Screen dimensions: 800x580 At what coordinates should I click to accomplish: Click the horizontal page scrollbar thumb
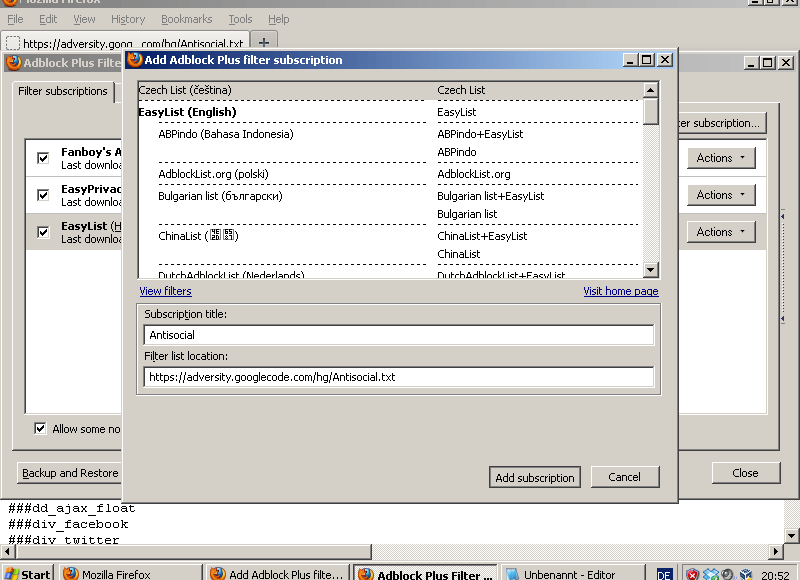(x=193, y=551)
